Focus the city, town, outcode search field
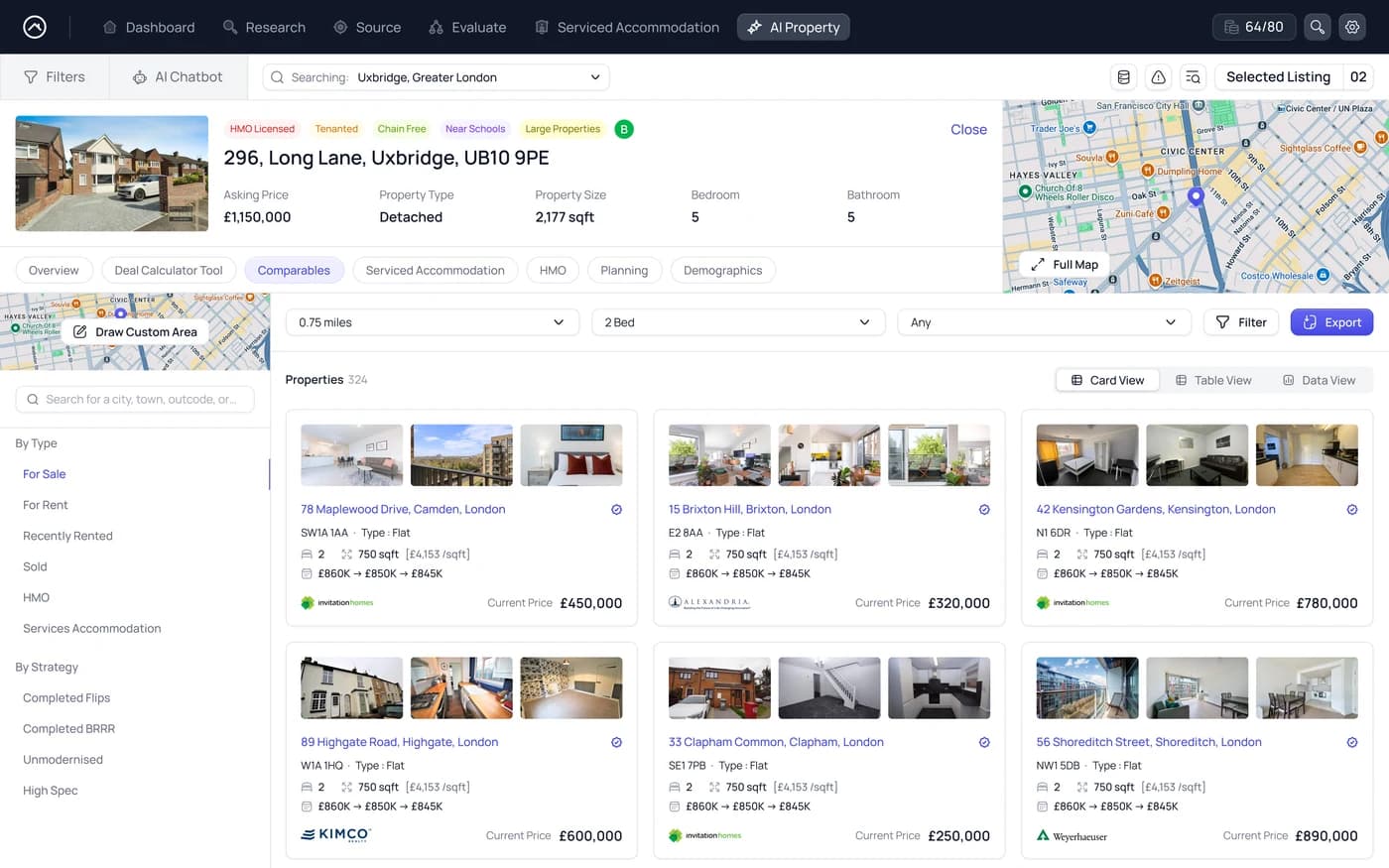The image size is (1389, 868). [x=135, y=399]
